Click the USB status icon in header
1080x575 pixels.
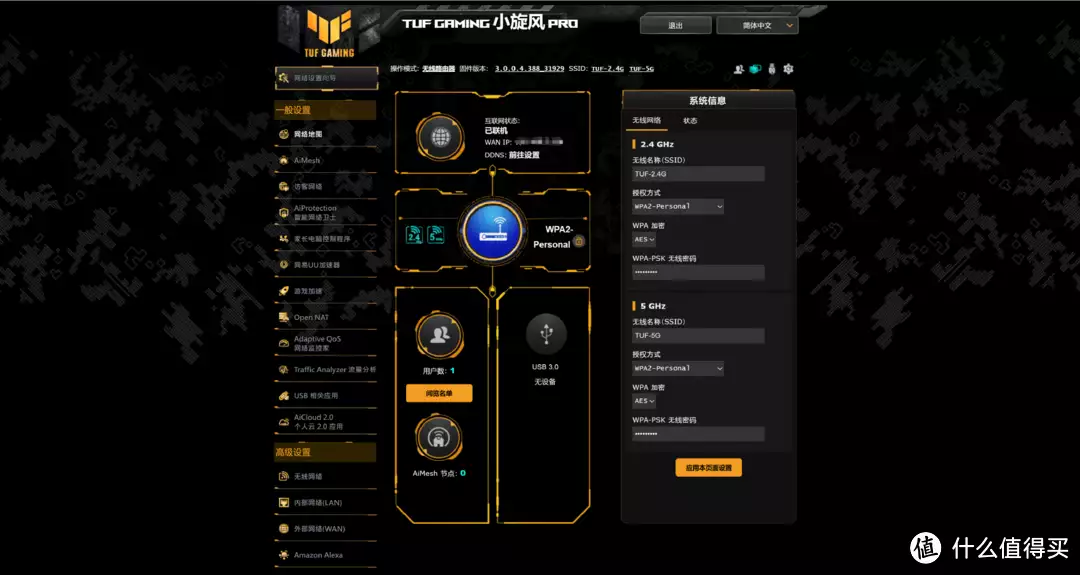(x=771, y=69)
